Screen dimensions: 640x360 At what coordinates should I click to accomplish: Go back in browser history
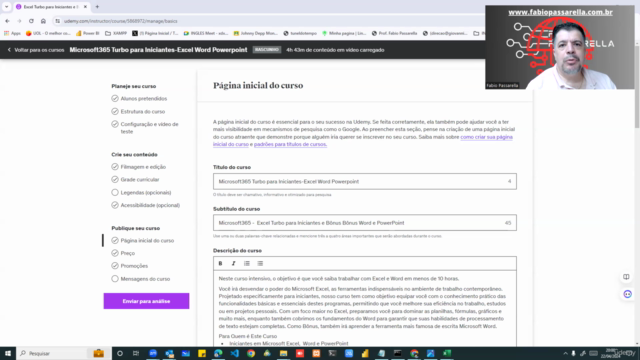[7, 21]
